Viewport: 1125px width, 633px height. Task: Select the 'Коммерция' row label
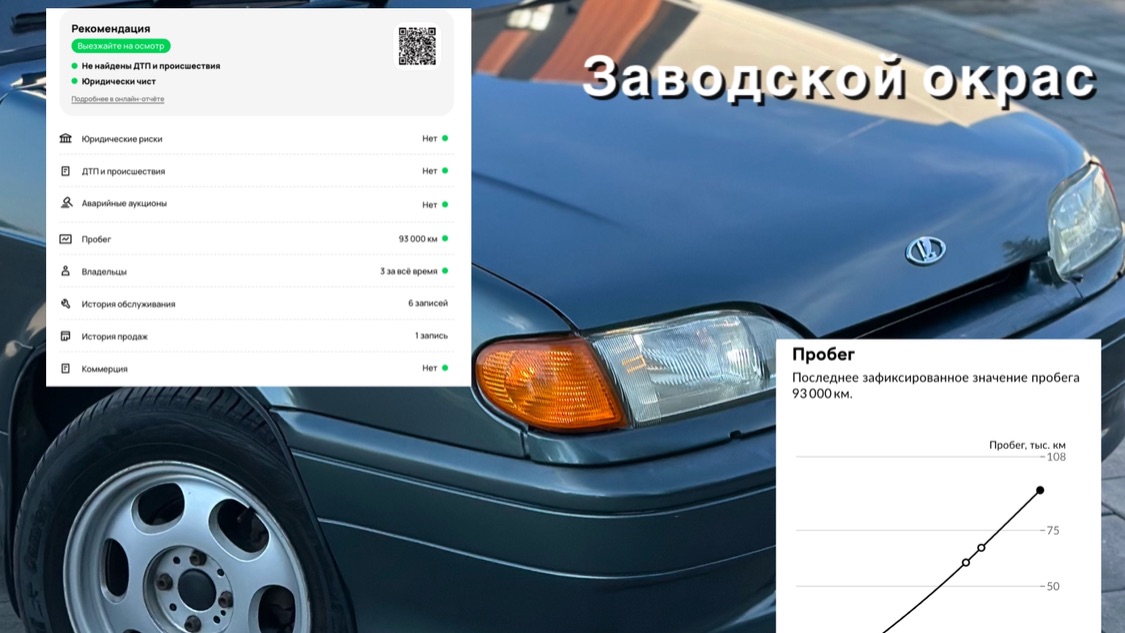(105, 369)
